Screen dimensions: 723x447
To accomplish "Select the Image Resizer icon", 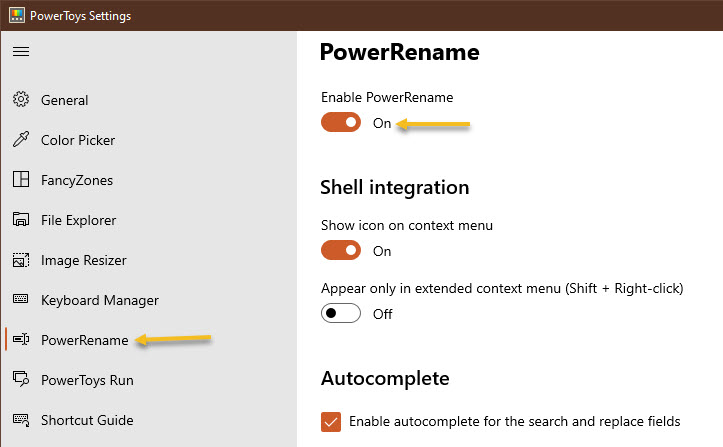I will [x=20, y=260].
